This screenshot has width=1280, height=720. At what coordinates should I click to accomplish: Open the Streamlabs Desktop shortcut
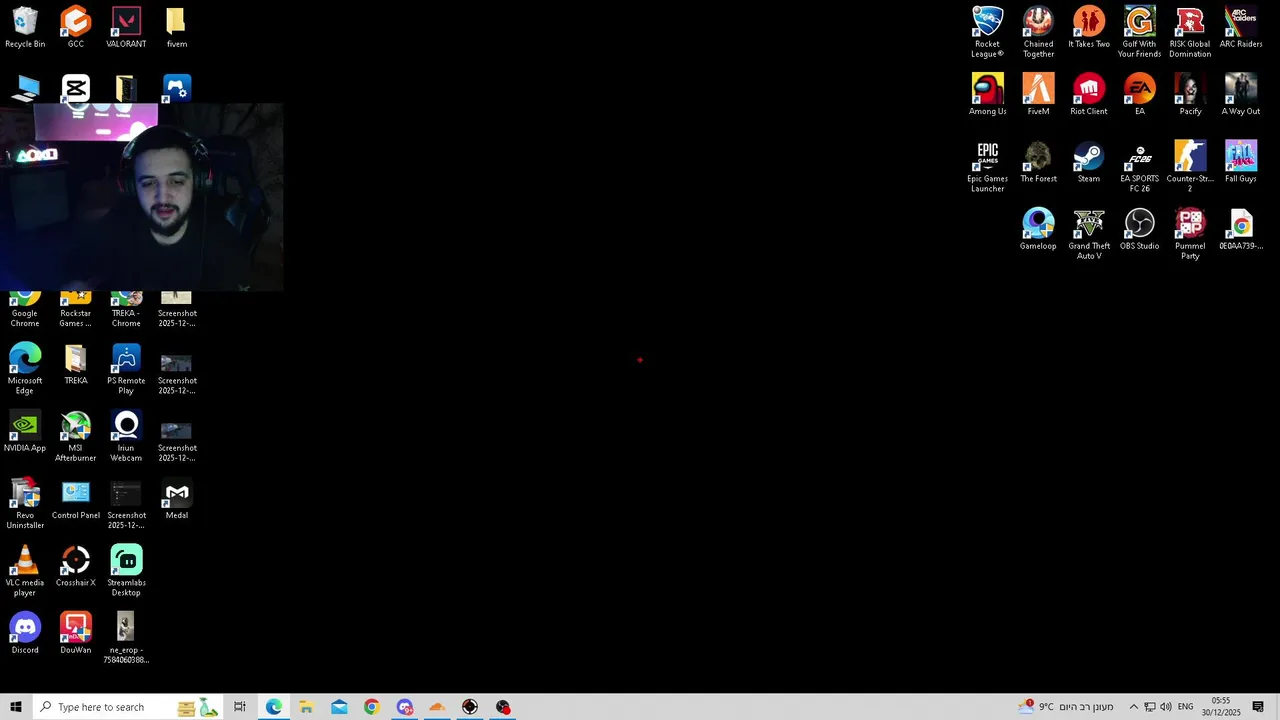click(126, 570)
